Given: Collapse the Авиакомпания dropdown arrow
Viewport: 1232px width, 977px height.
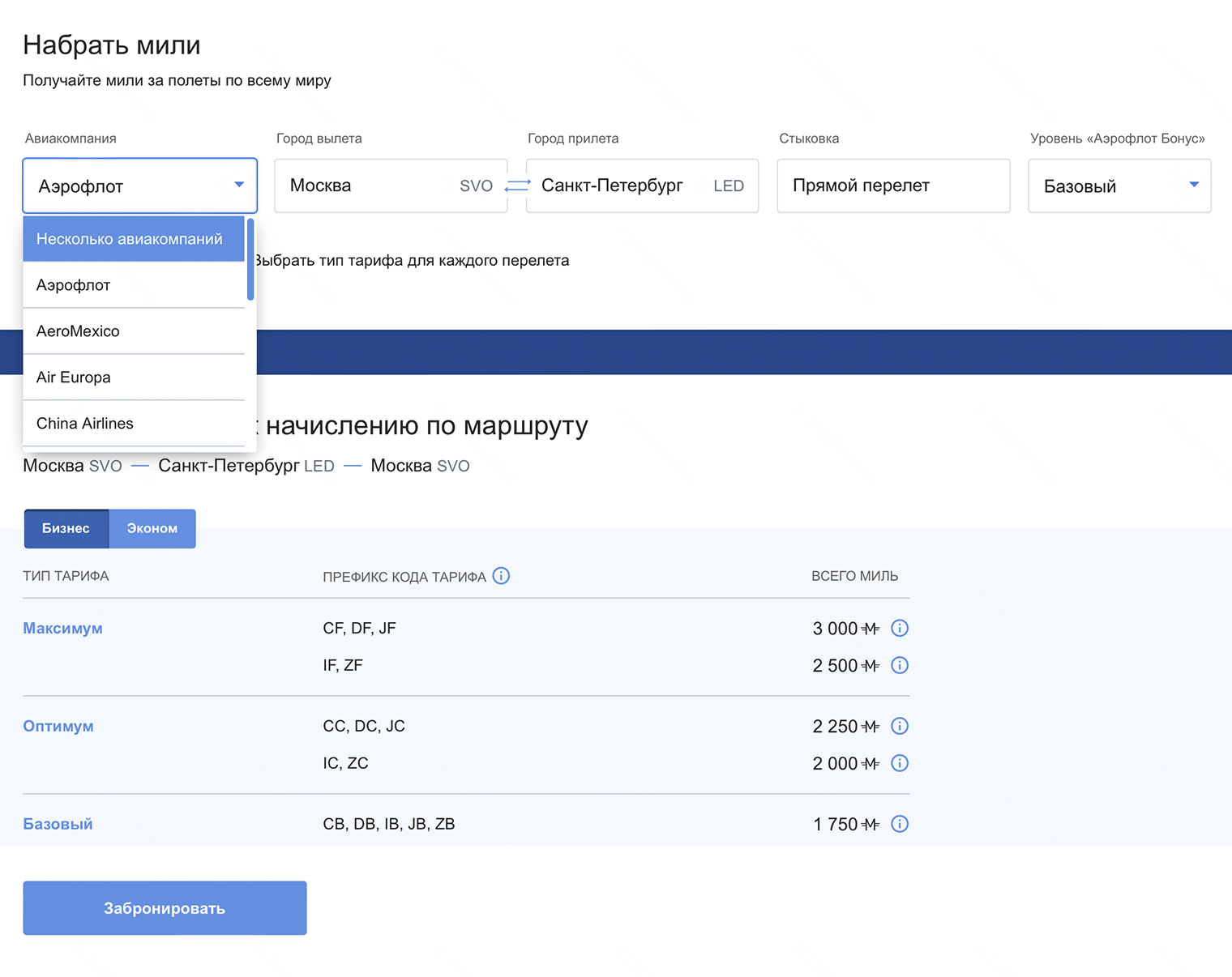Looking at the screenshot, I should tap(239, 185).
